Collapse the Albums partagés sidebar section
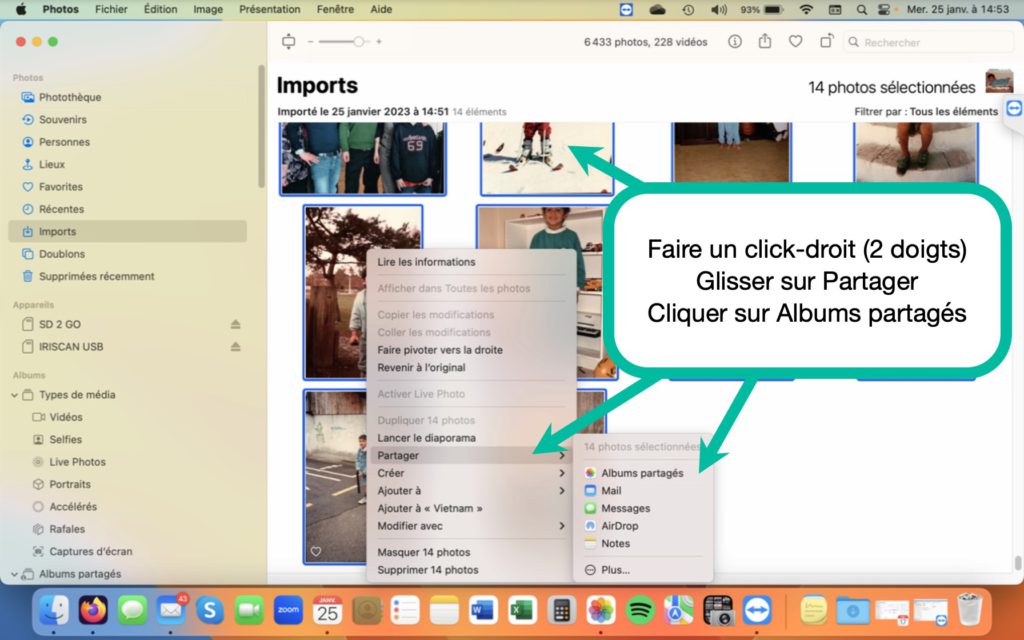This screenshot has height=640, width=1024. pyautogui.click(x=16, y=574)
